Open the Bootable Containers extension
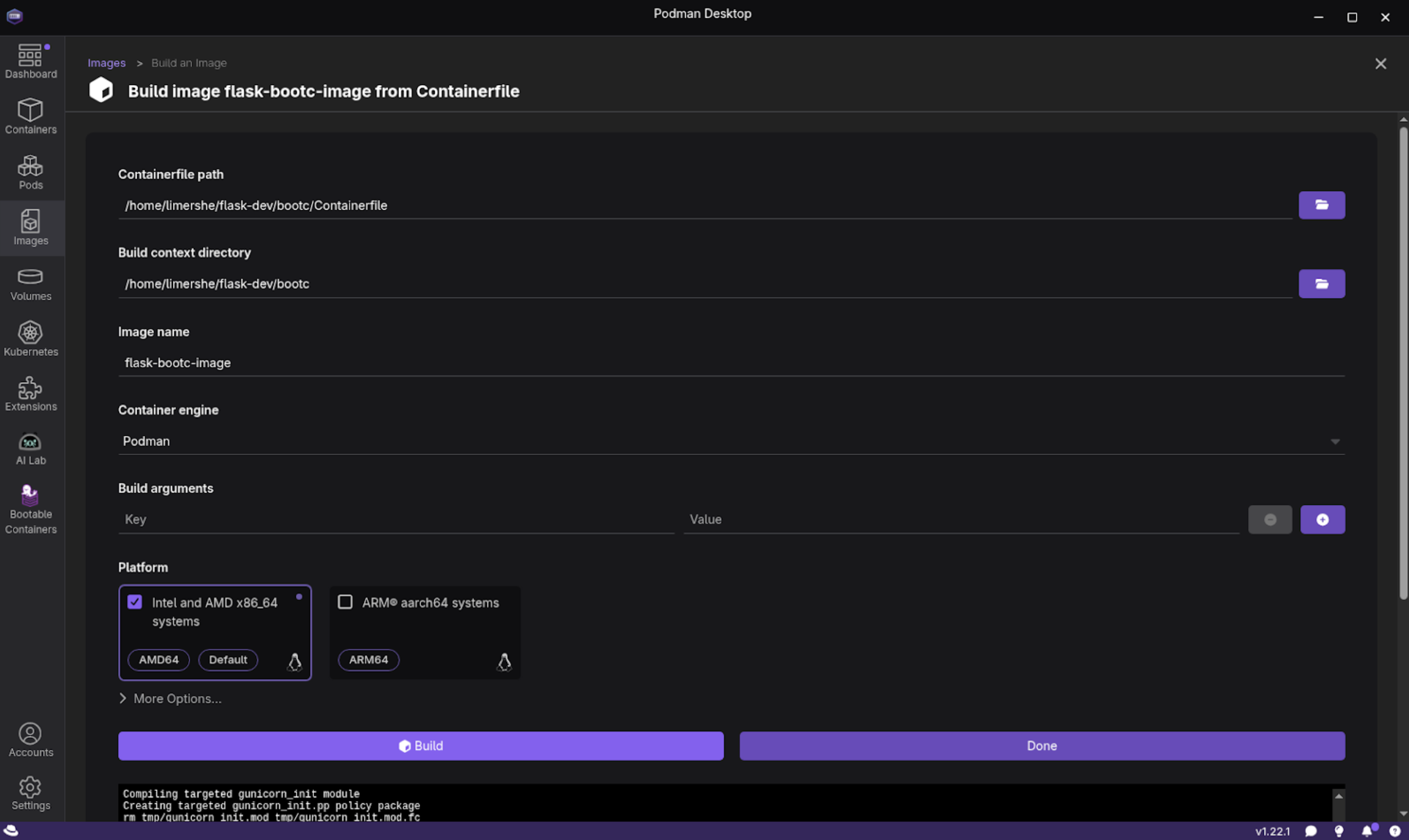Image resolution: width=1409 pixels, height=840 pixels. (x=31, y=509)
